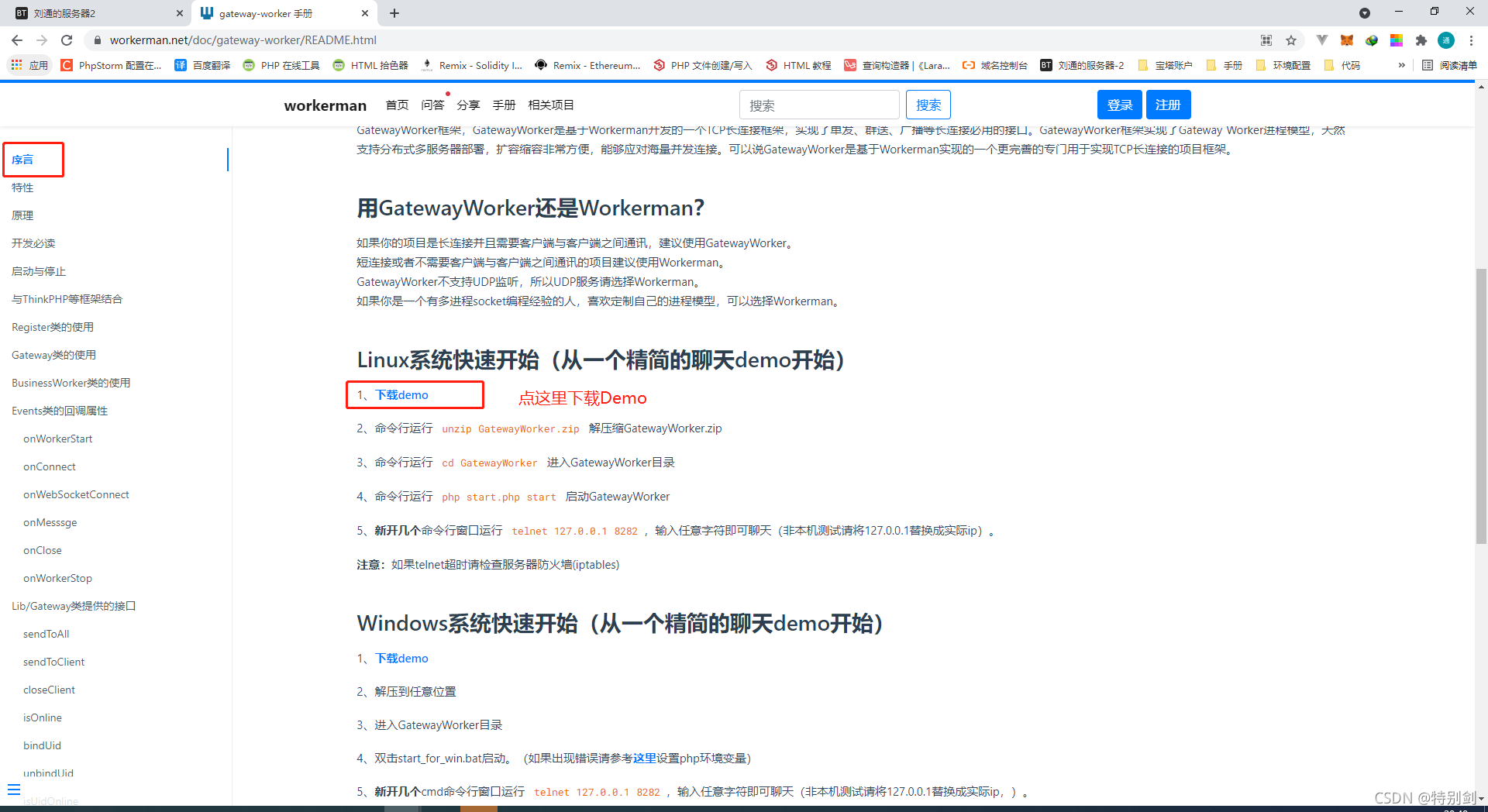
Task: Open the QR code icon in address bar
Action: pyautogui.click(x=1266, y=40)
